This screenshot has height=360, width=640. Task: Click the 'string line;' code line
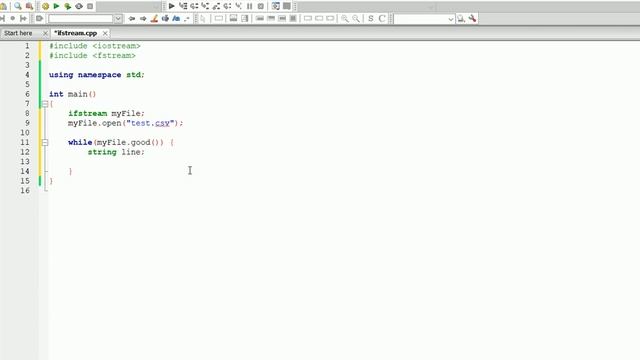click(116, 152)
